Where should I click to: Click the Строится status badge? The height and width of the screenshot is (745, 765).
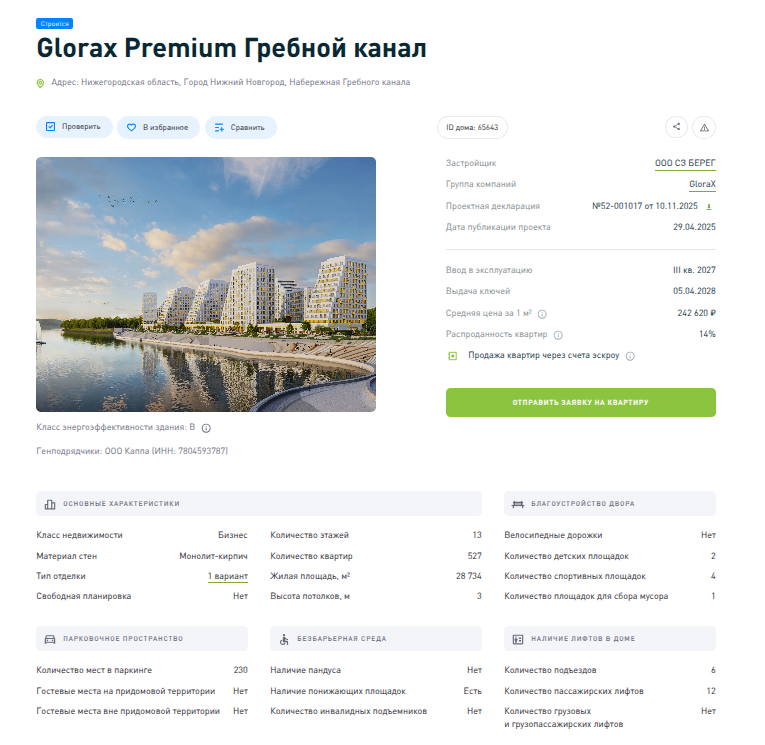coord(55,23)
